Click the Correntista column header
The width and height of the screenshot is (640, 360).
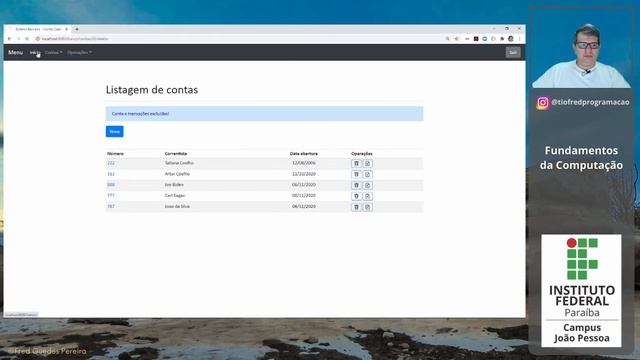point(176,154)
